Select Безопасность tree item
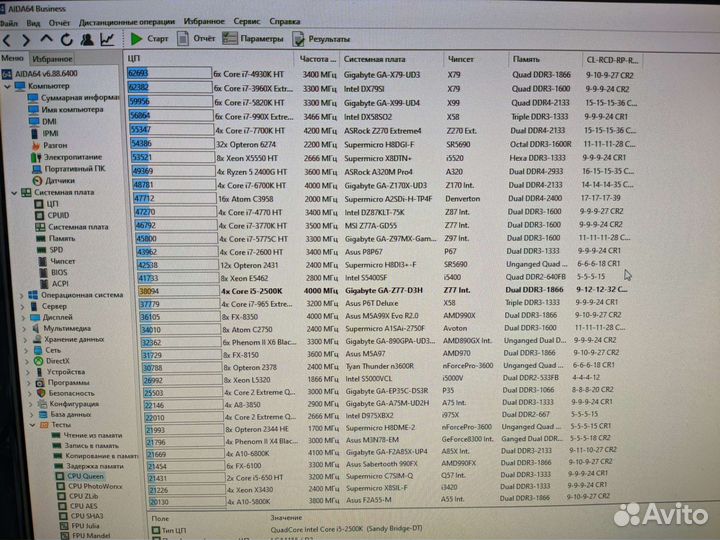The image size is (720, 540). coord(65,393)
